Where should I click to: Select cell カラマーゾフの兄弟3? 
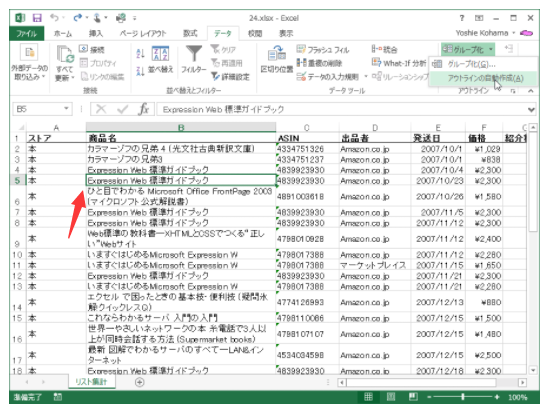[x=181, y=159]
